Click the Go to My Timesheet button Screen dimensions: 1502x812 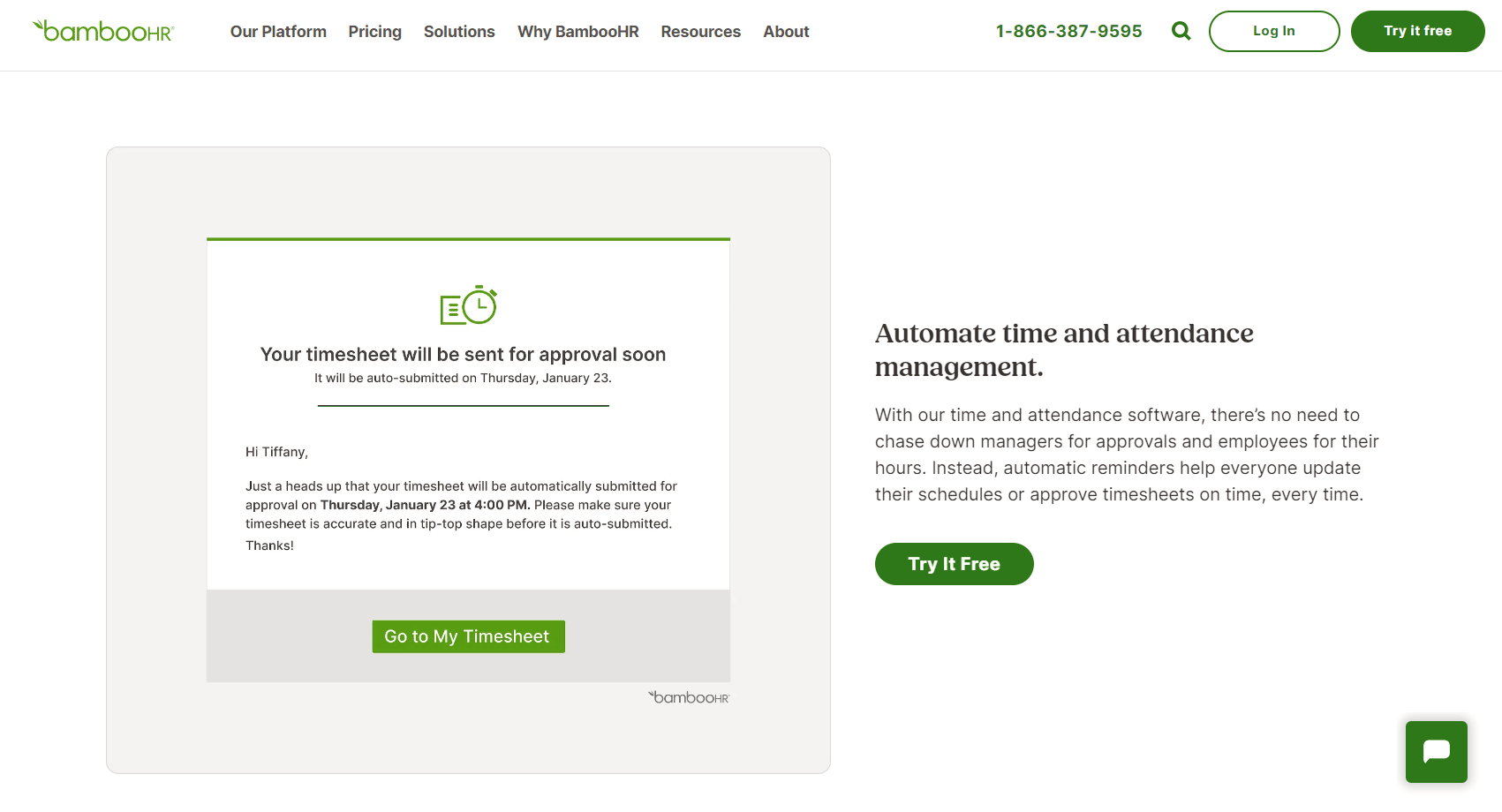(468, 636)
